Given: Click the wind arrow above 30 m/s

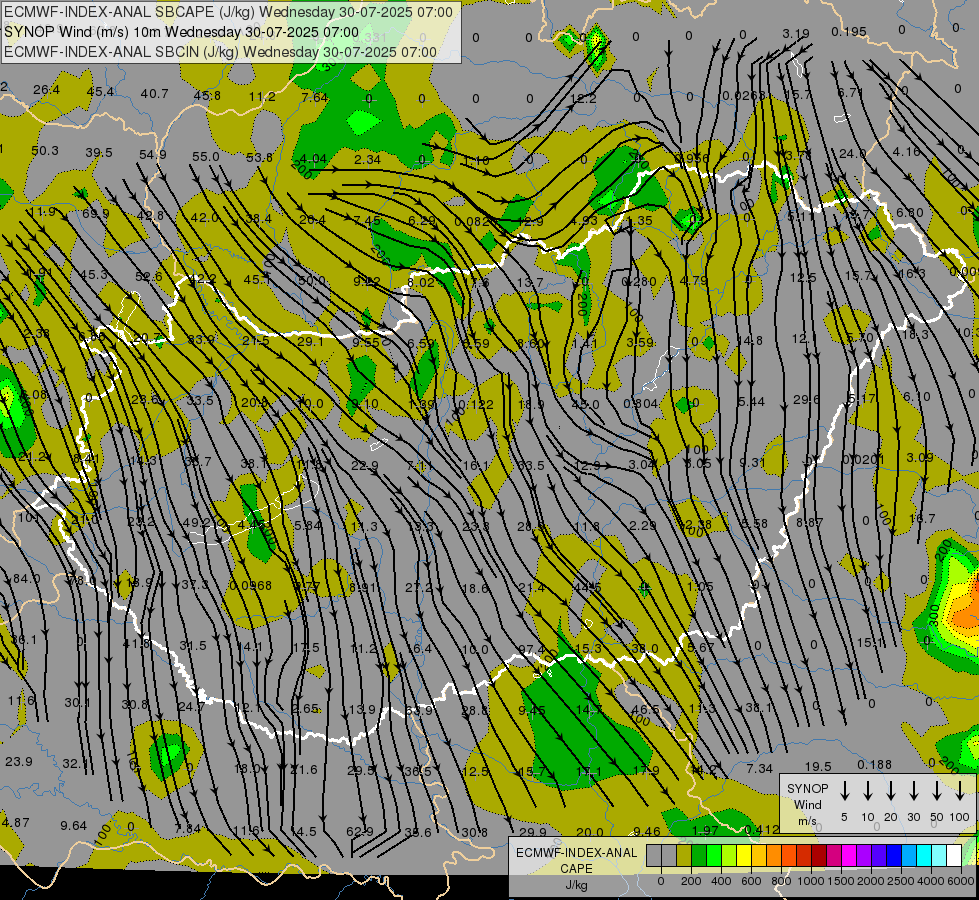Looking at the screenshot, I should coord(914,791).
